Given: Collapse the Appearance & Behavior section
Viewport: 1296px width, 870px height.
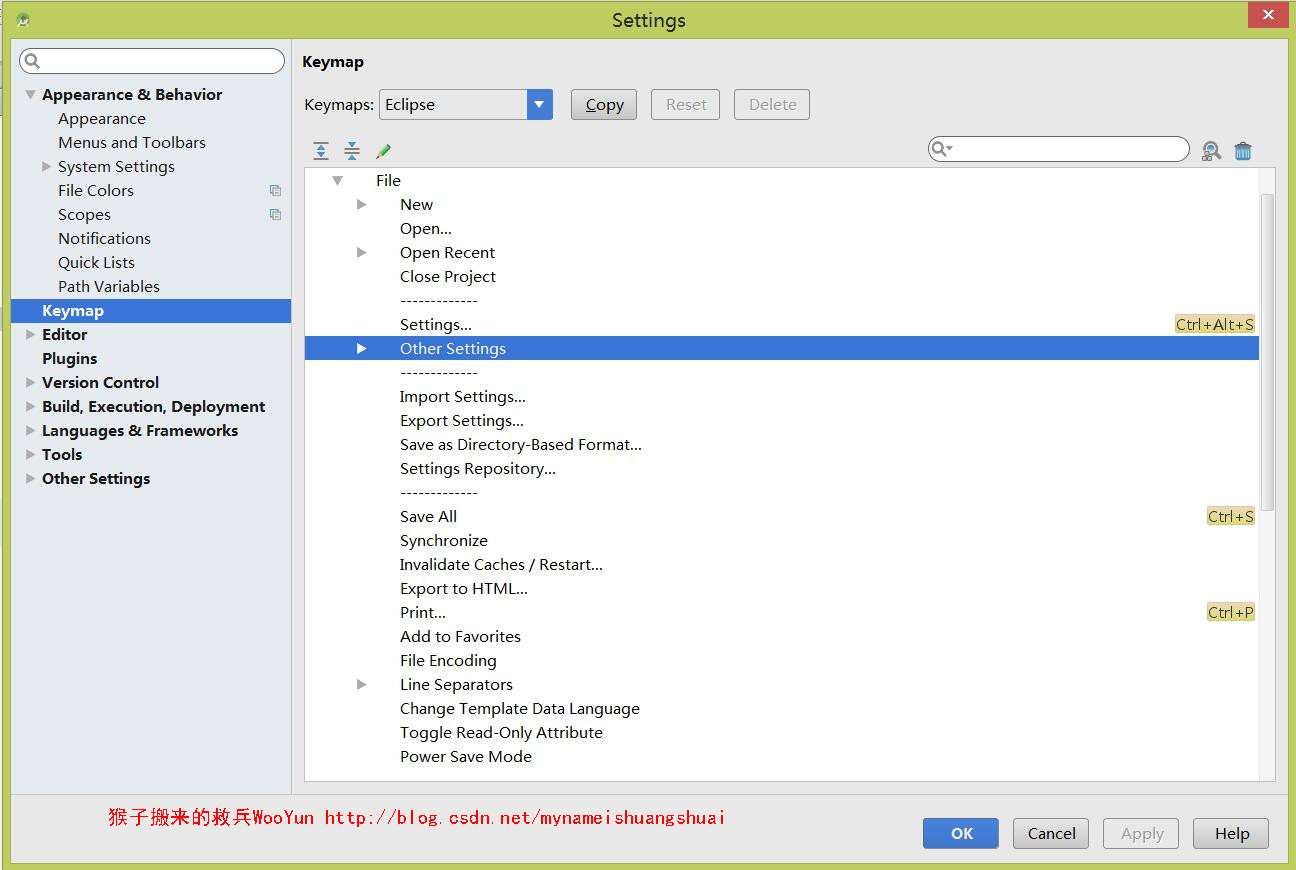Looking at the screenshot, I should click(x=31, y=95).
